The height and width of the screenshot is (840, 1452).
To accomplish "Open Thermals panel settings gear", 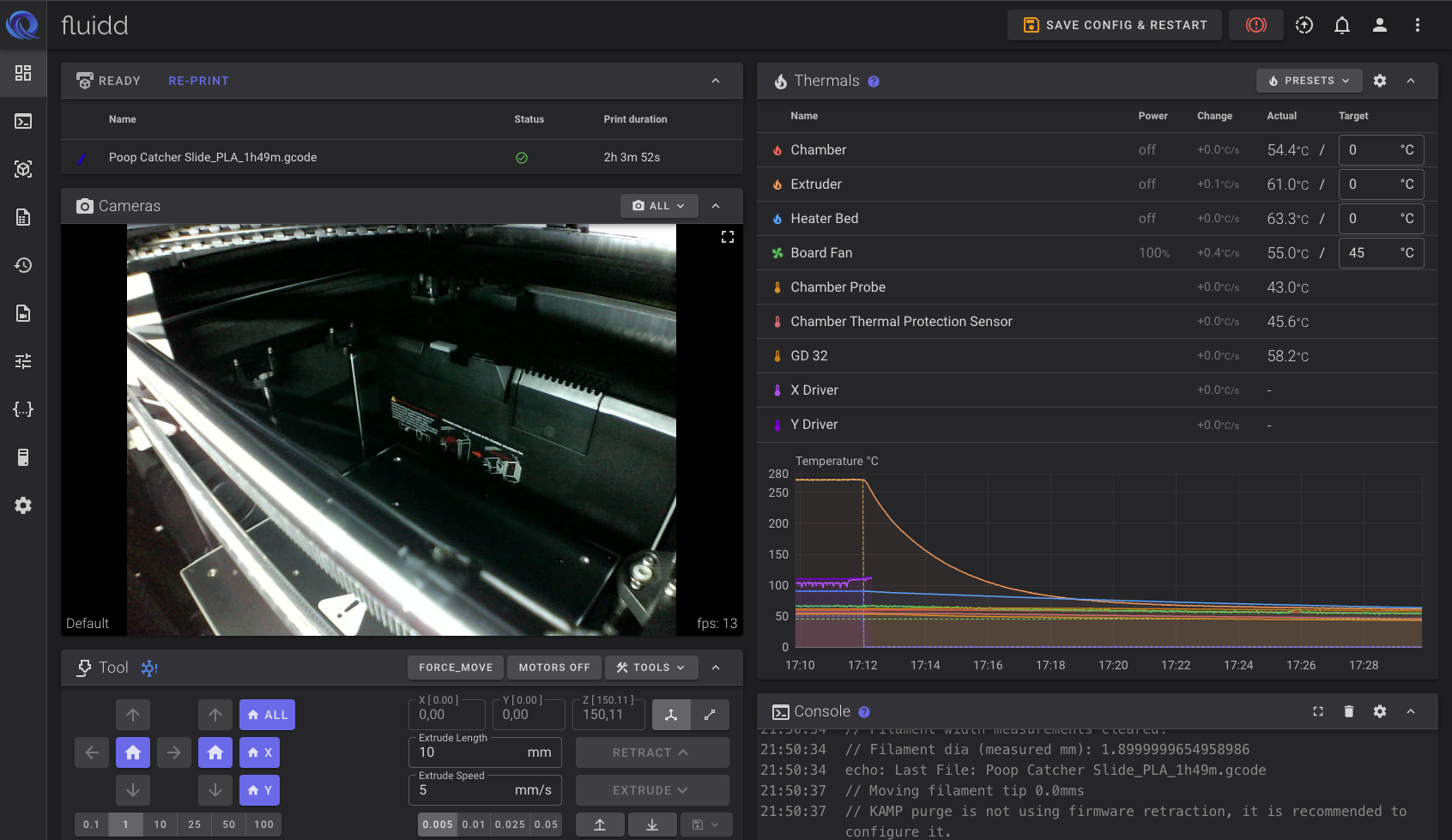I will (x=1379, y=81).
